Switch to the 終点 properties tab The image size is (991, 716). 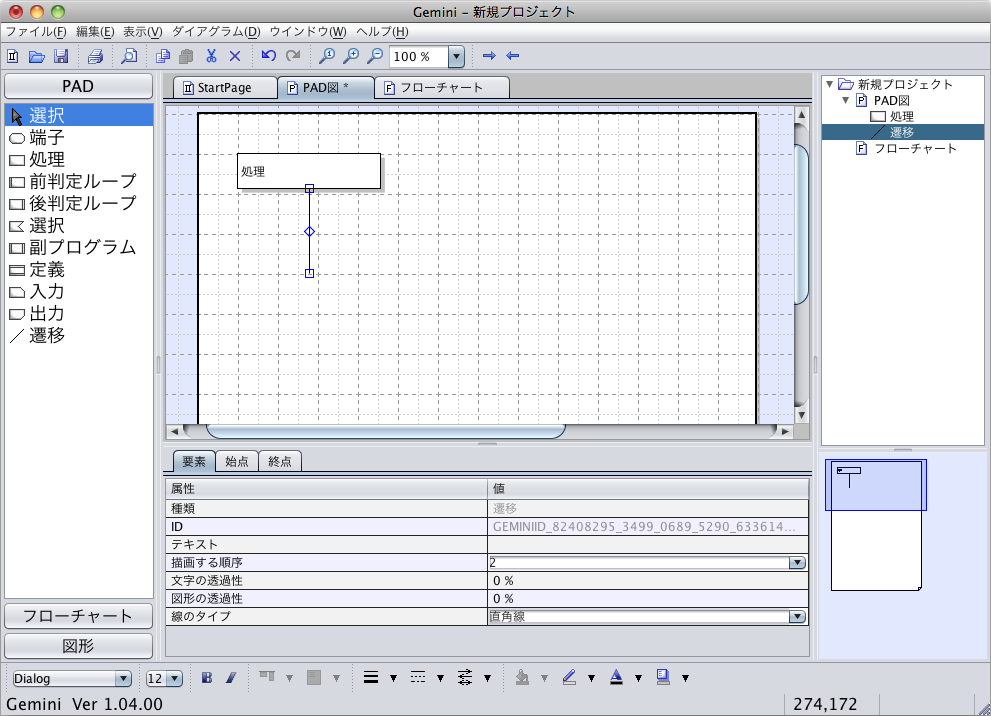coord(280,461)
